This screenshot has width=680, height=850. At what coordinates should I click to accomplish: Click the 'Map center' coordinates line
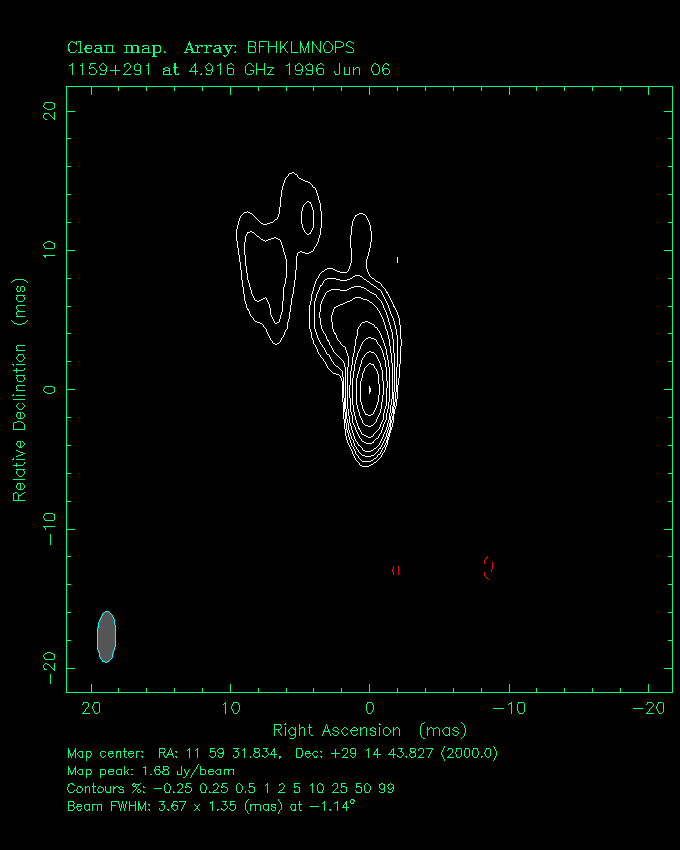(x=282, y=753)
